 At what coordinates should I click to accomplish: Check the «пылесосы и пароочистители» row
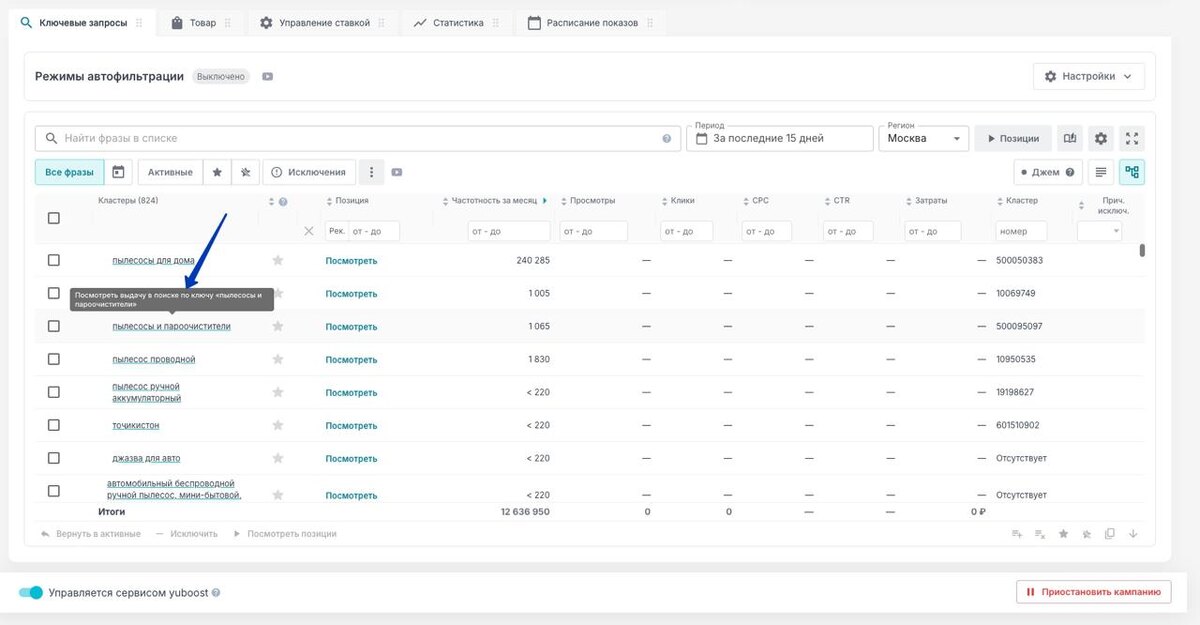point(54,326)
